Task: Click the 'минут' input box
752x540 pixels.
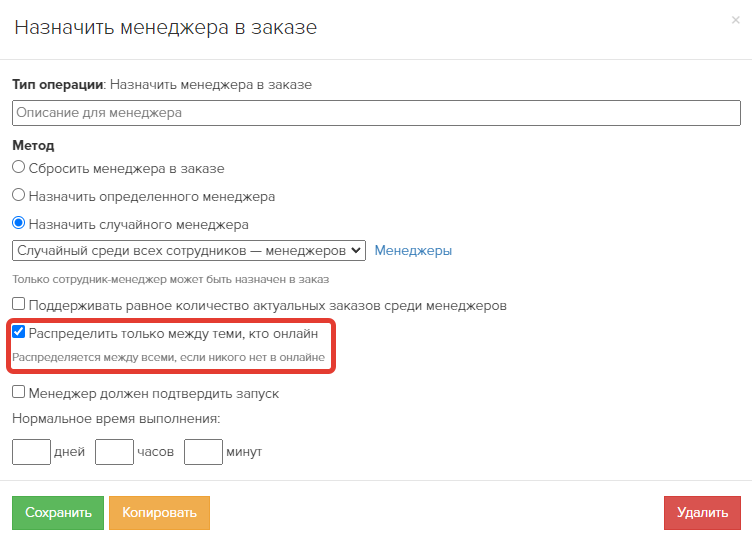Action: [203, 452]
